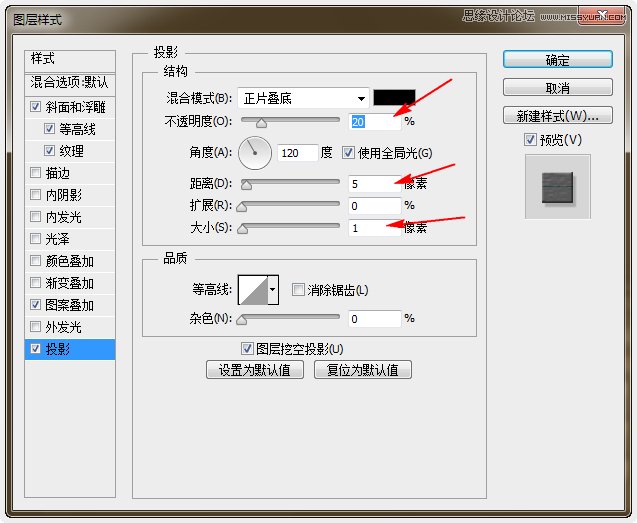Click the 杂色 slider handle
637x523 pixels.
tap(242, 320)
